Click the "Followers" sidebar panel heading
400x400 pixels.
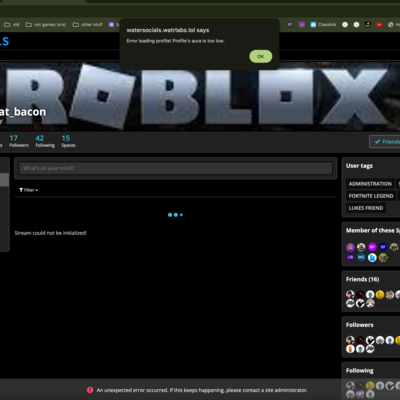point(359,325)
